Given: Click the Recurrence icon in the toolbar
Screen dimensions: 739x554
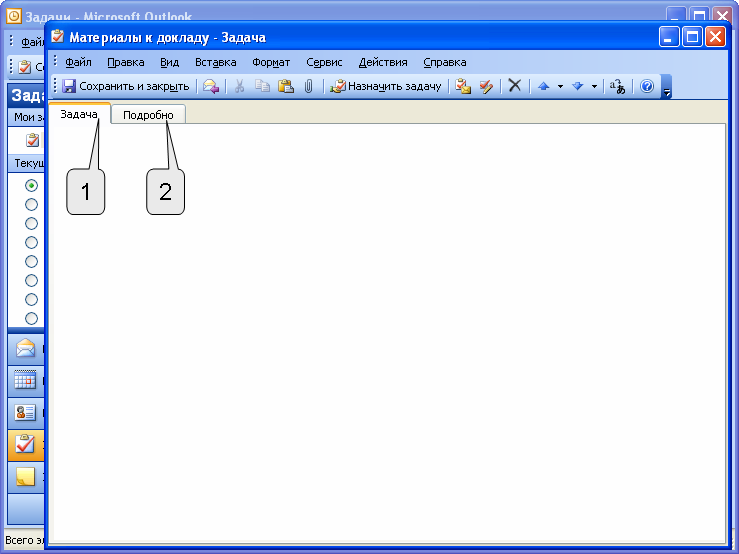Looking at the screenshot, I should point(463,86).
